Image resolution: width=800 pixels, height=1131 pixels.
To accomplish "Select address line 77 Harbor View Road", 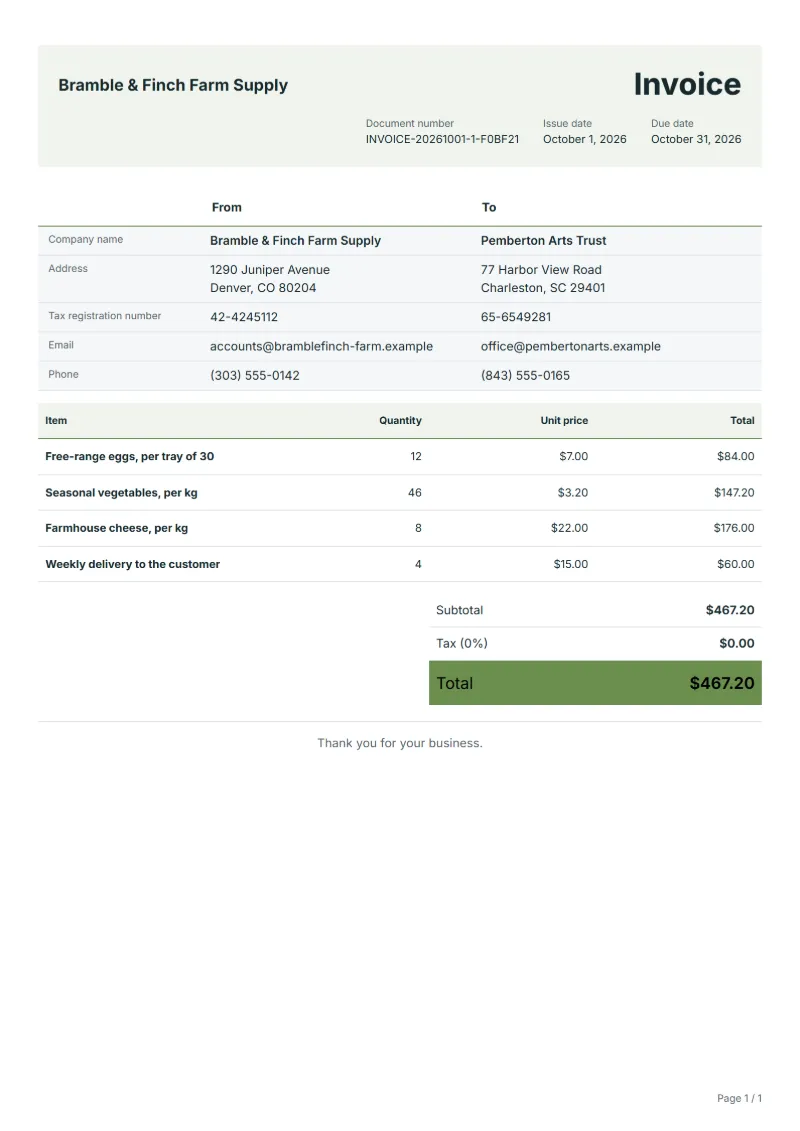I will (541, 270).
